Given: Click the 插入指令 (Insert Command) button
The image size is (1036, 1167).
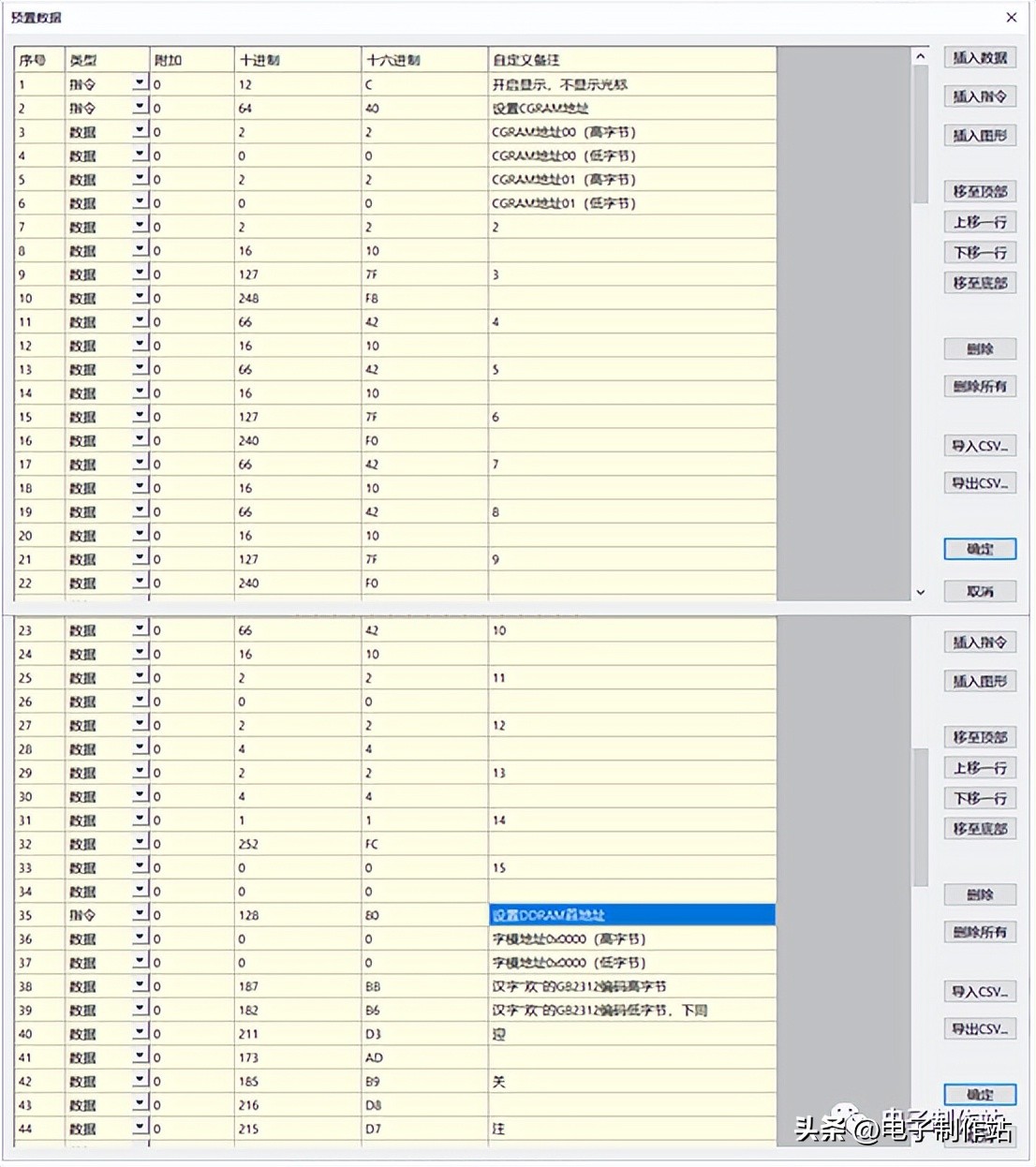Looking at the screenshot, I should [x=979, y=96].
